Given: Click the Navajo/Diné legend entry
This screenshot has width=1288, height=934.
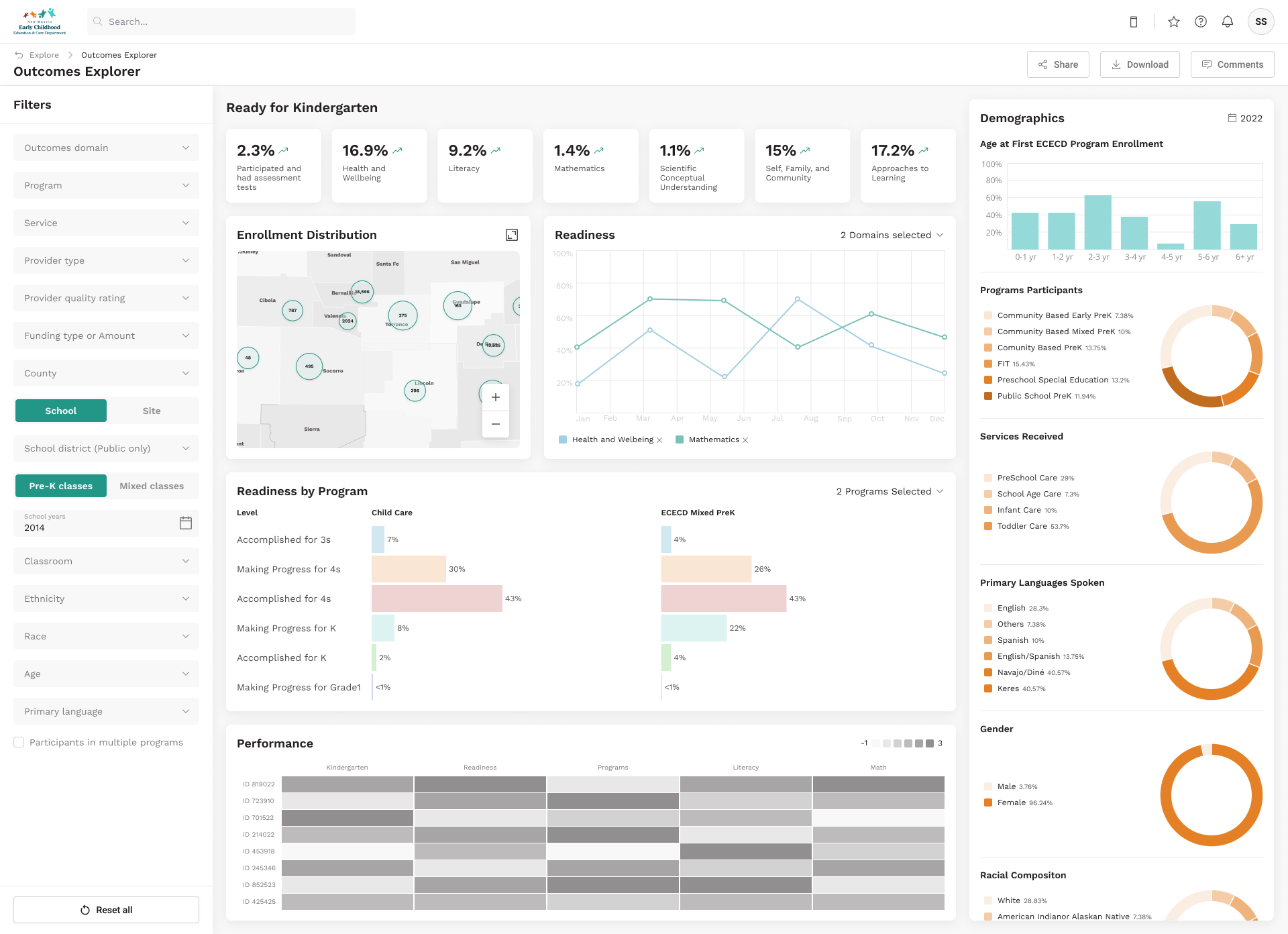Looking at the screenshot, I should [1027, 672].
